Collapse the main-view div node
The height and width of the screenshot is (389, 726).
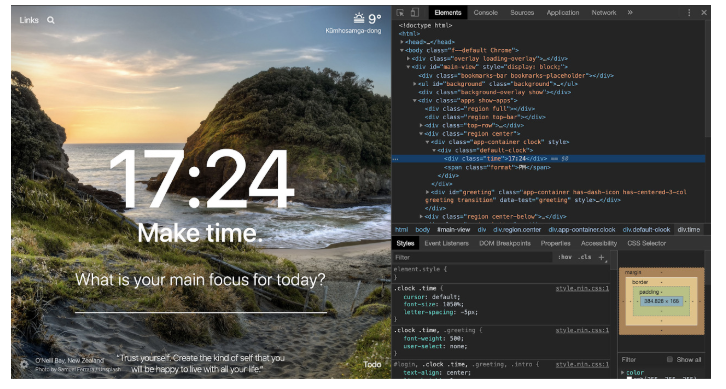[x=408, y=67]
